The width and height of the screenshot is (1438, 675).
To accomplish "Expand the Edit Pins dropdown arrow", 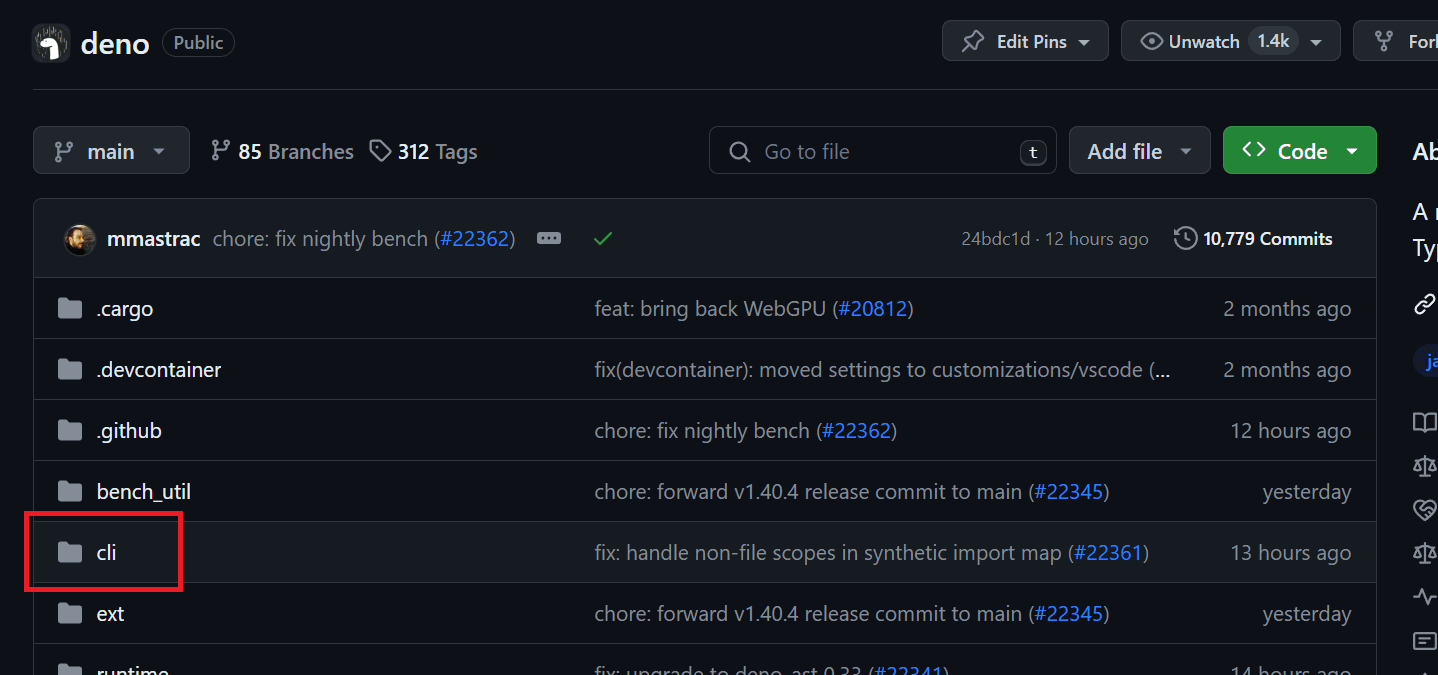I will [1086, 41].
